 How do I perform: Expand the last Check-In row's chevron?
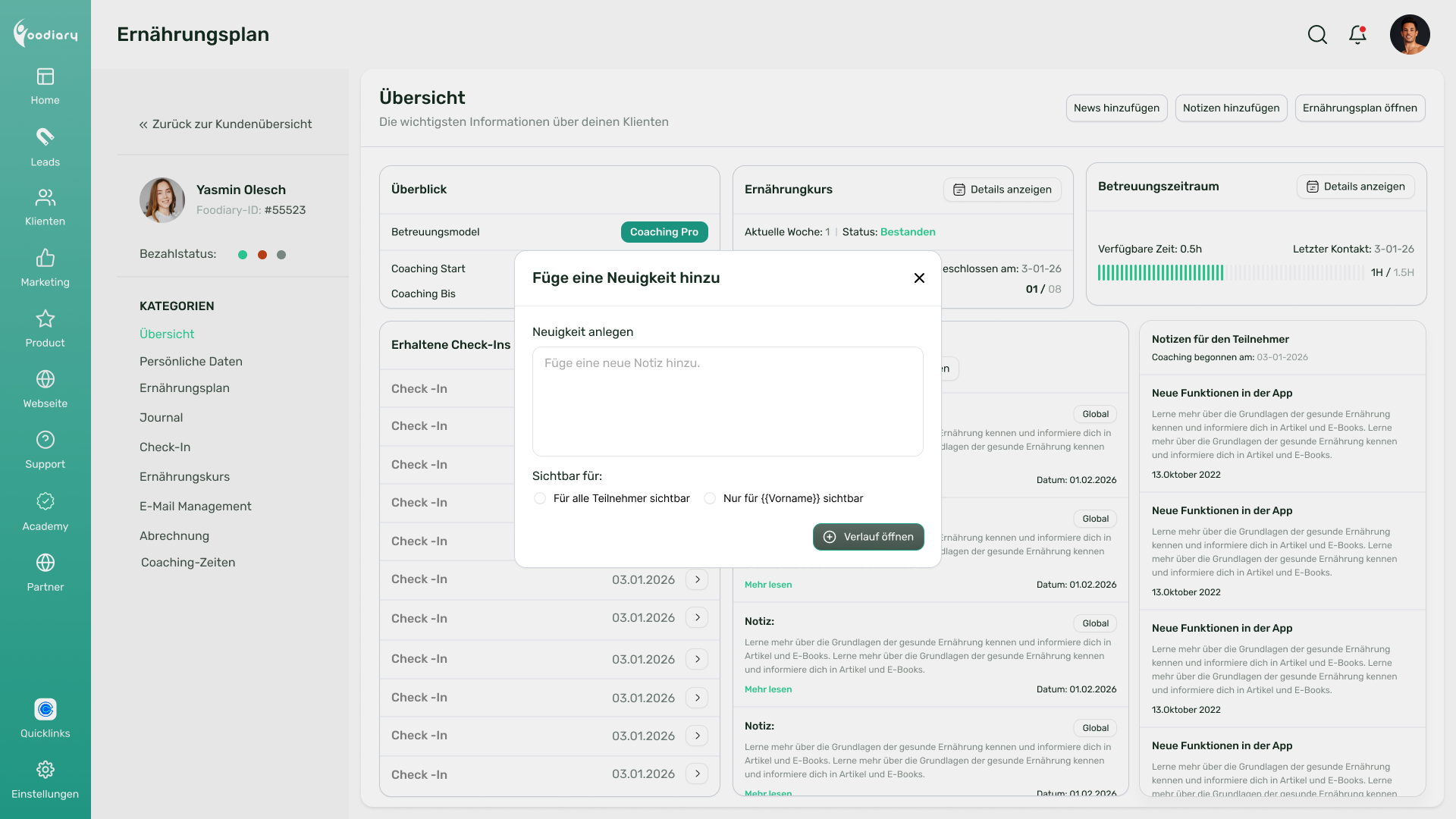click(697, 773)
